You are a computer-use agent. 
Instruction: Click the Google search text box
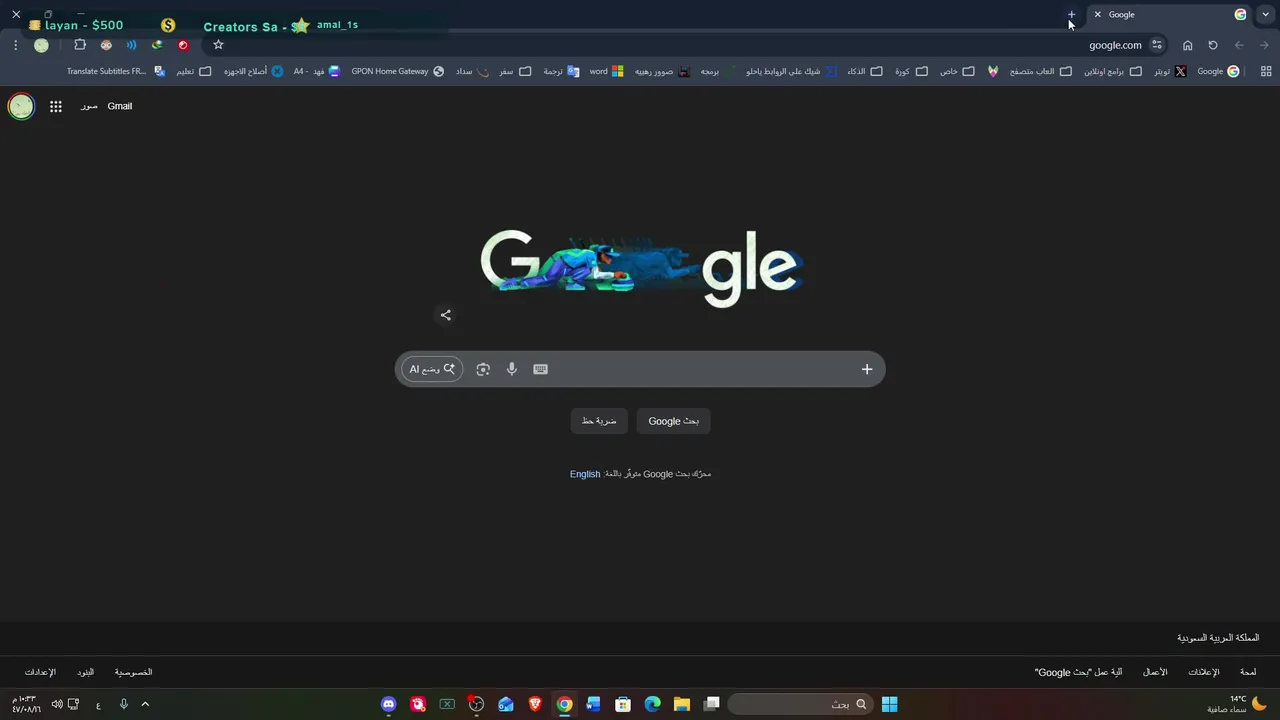click(x=700, y=369)
